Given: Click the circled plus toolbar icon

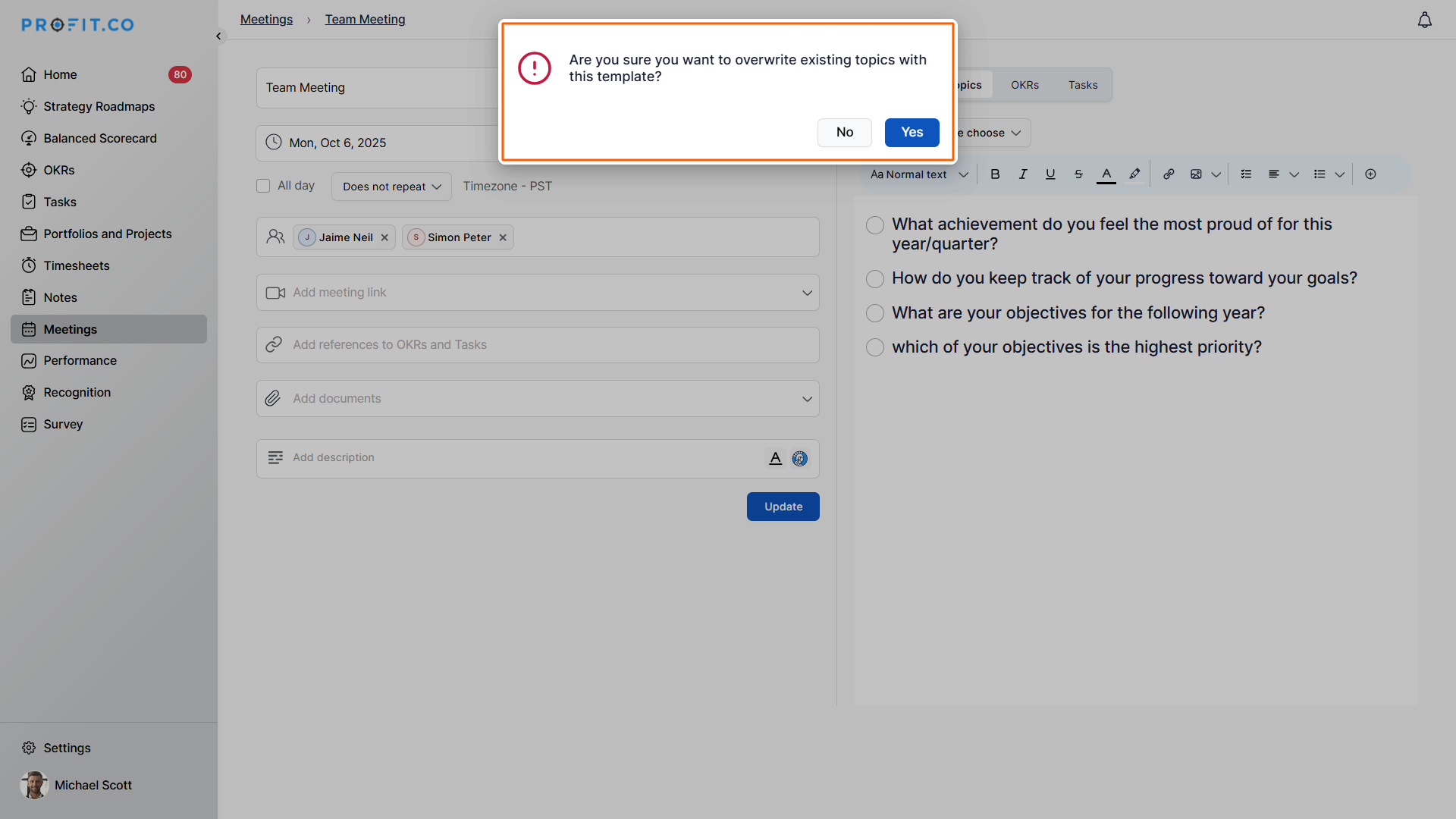Looking at the screenshot, I should click(x=1370, y=174).
